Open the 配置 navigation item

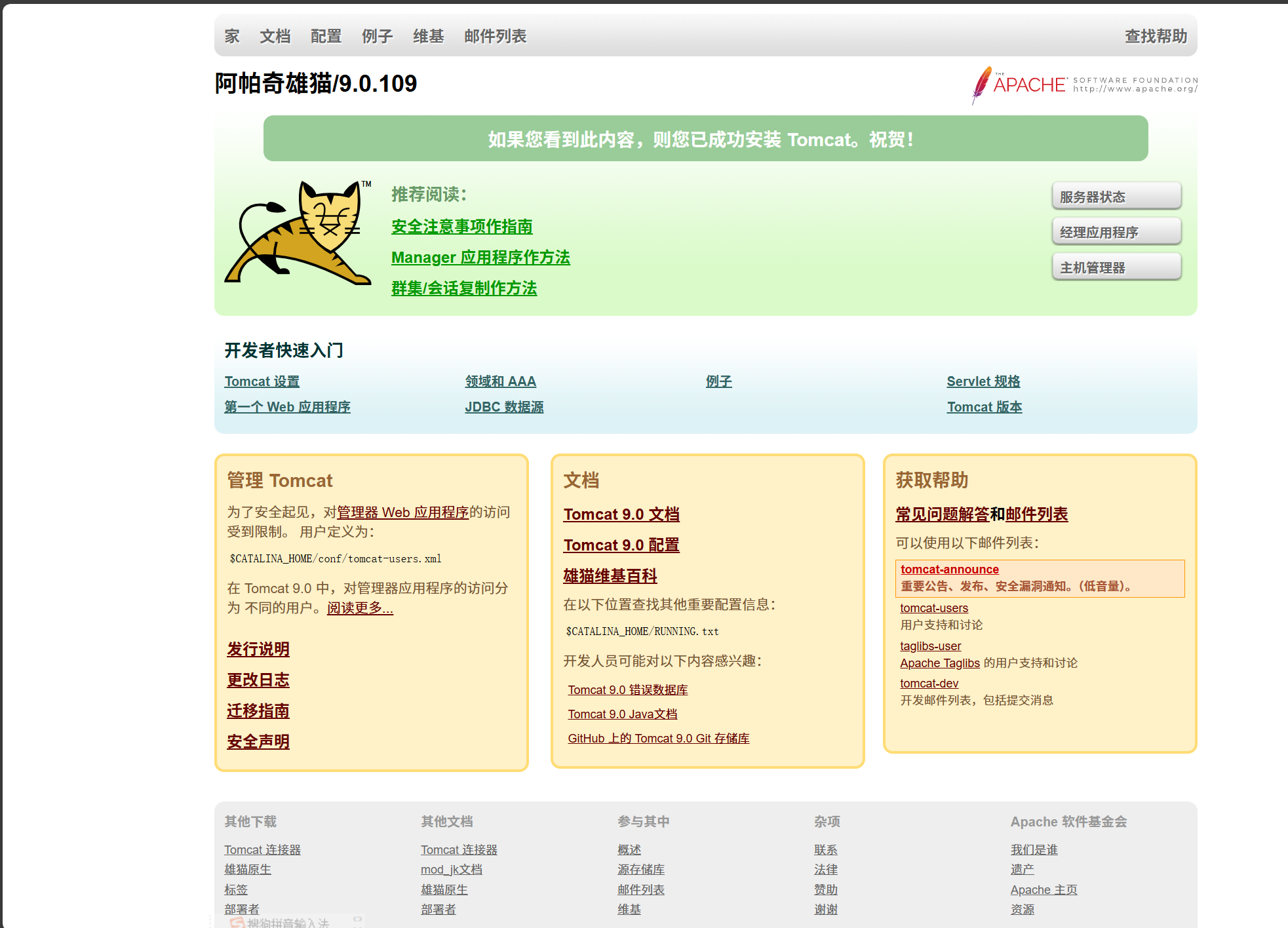tap(326, 36)
